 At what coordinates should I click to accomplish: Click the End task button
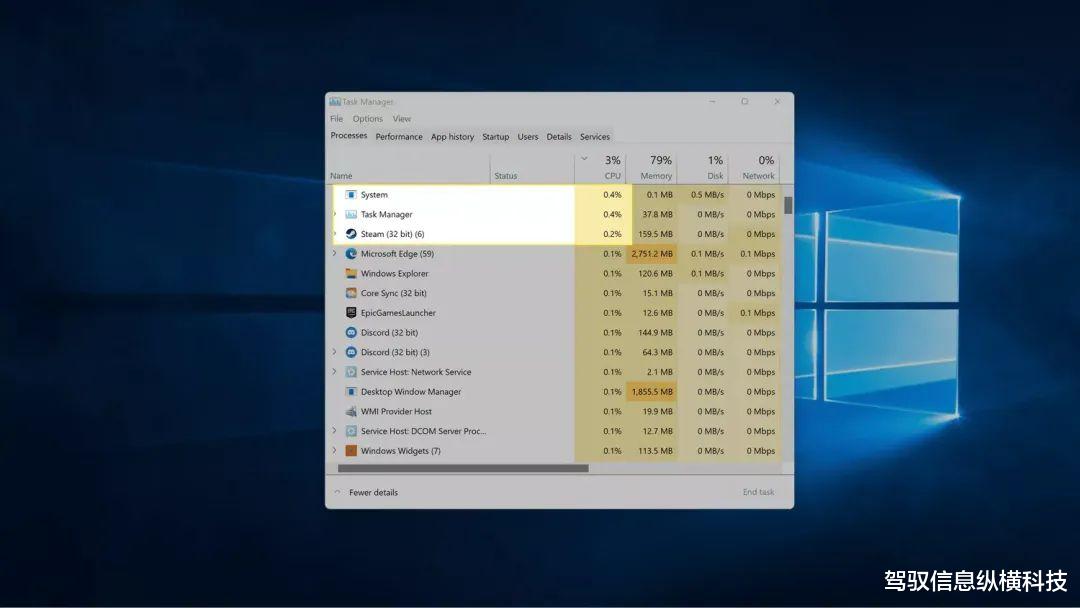(756, 492)
